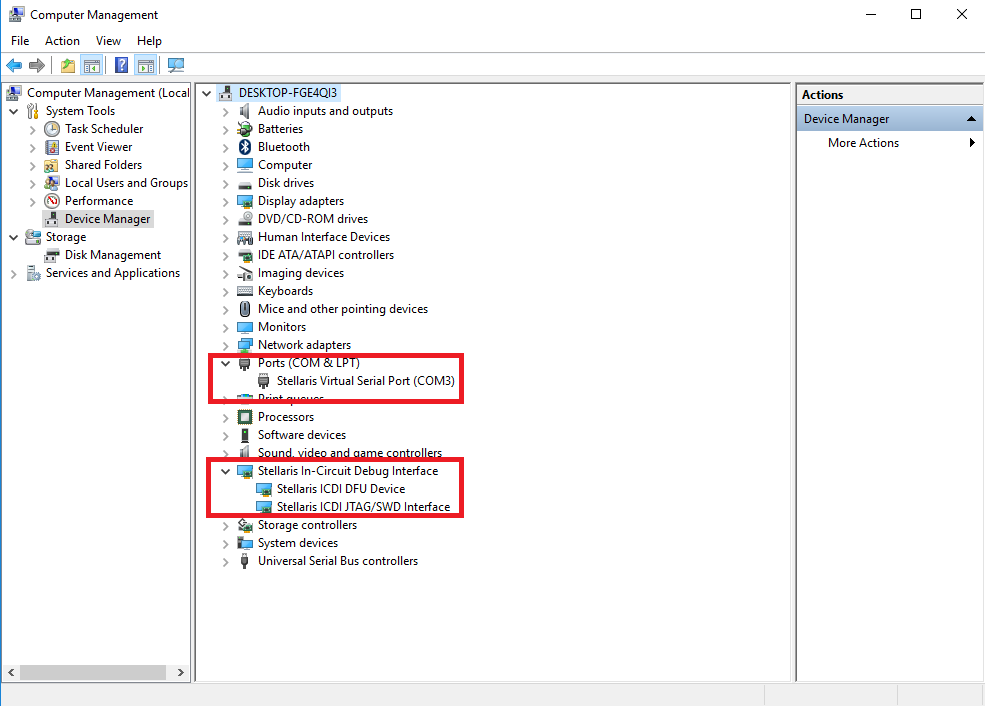985x706 pixels.
Task: Click left pane scrollbar left arrow
Action: coord(11,672)
